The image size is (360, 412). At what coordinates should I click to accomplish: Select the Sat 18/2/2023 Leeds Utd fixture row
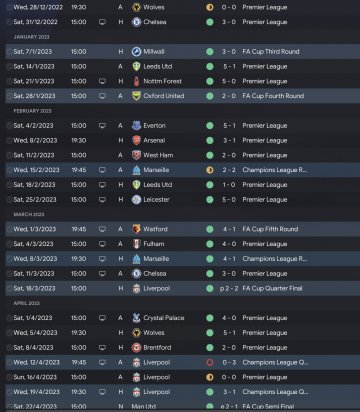(x=182, y=185)
